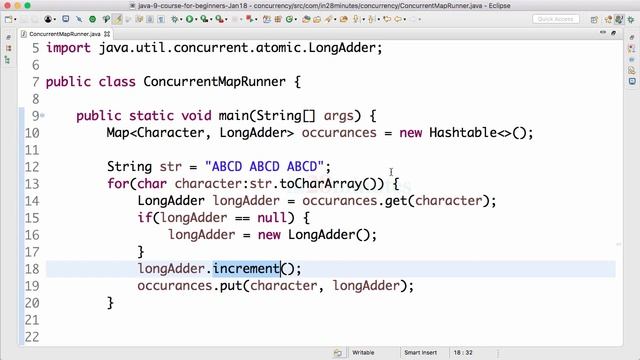
Task: Close the ConcurrentMapRunner.java tab
Action: 107,34
